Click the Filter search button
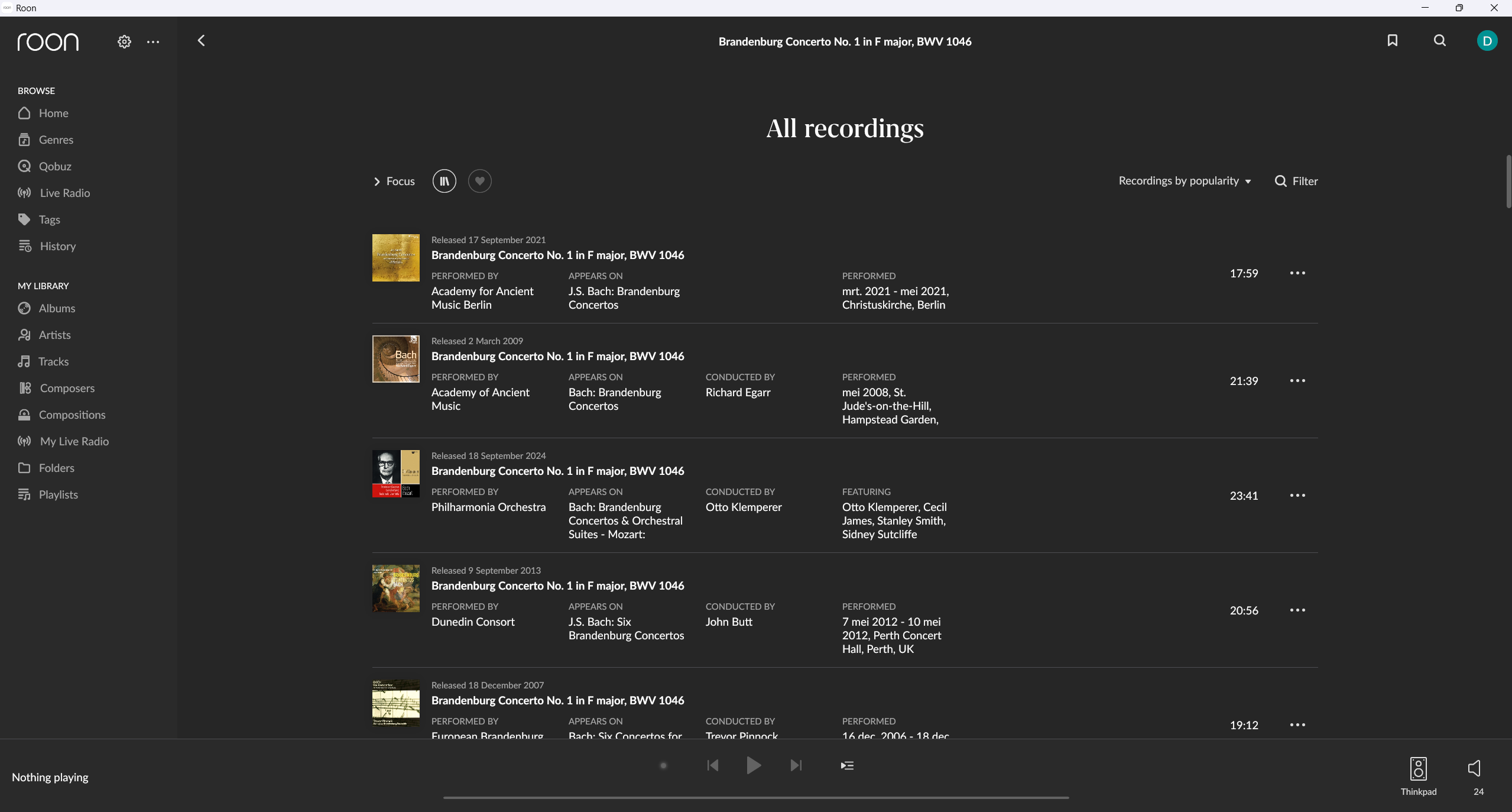 pyautogui.click(x=1296, y=181)
